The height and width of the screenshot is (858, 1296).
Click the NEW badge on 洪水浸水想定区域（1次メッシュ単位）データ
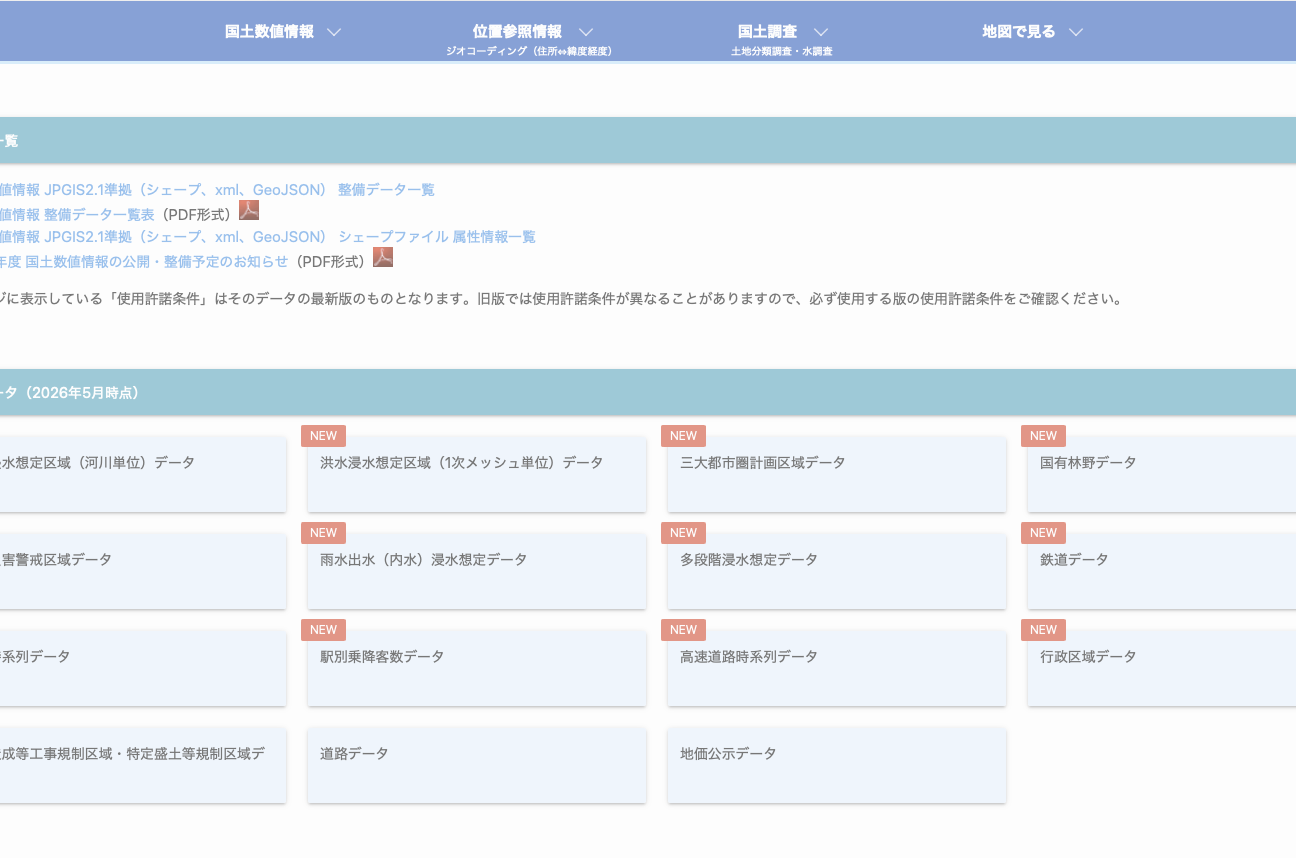(323, 435)
